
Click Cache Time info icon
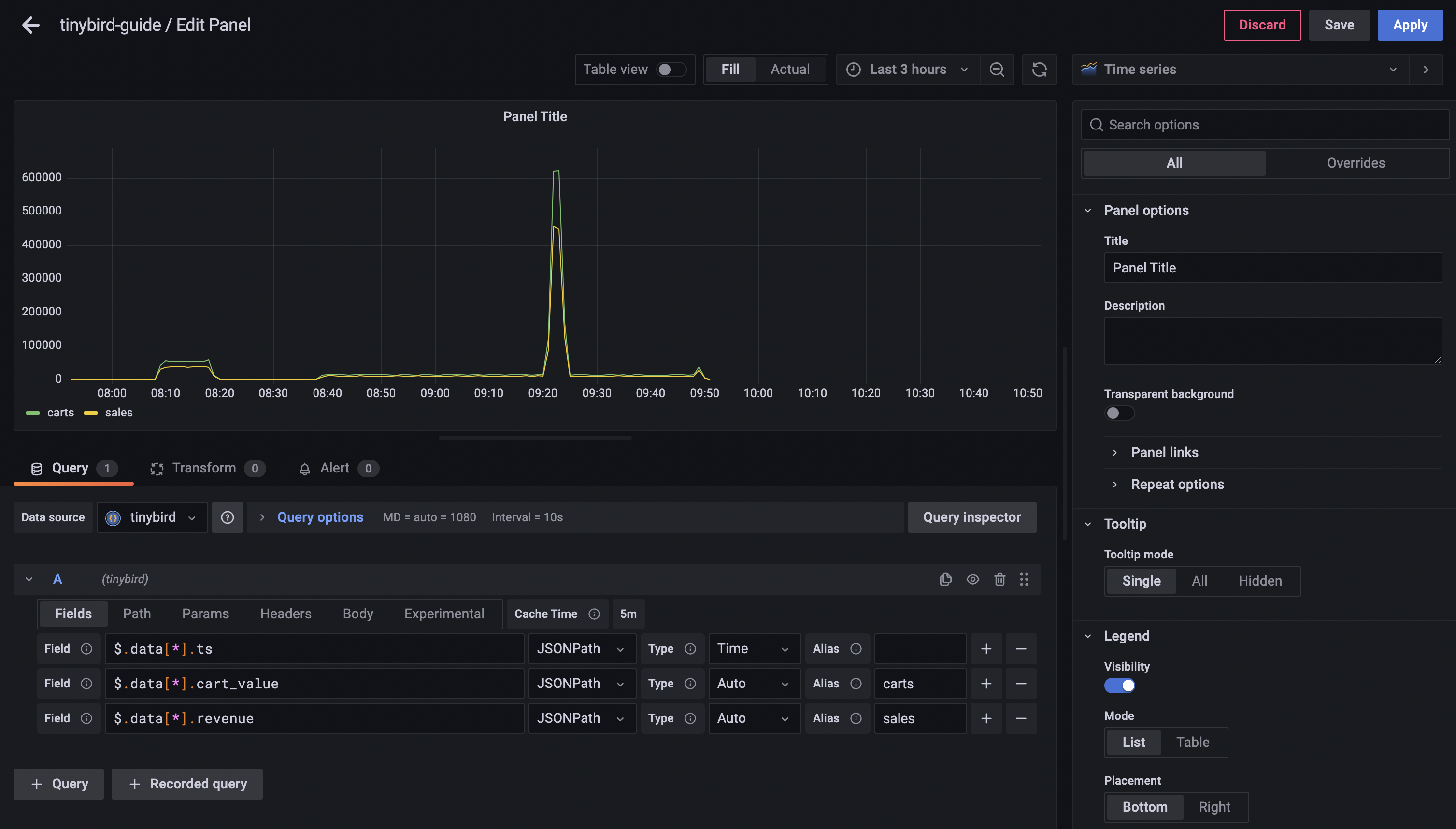tap(594, 614)
